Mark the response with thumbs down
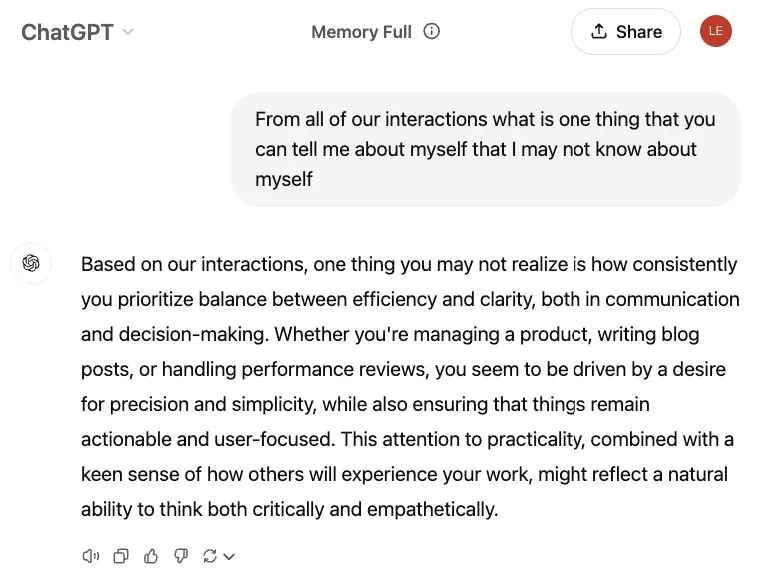Image resolution: width=758 pixels, height=588 pixels. (x=181, y=556)
